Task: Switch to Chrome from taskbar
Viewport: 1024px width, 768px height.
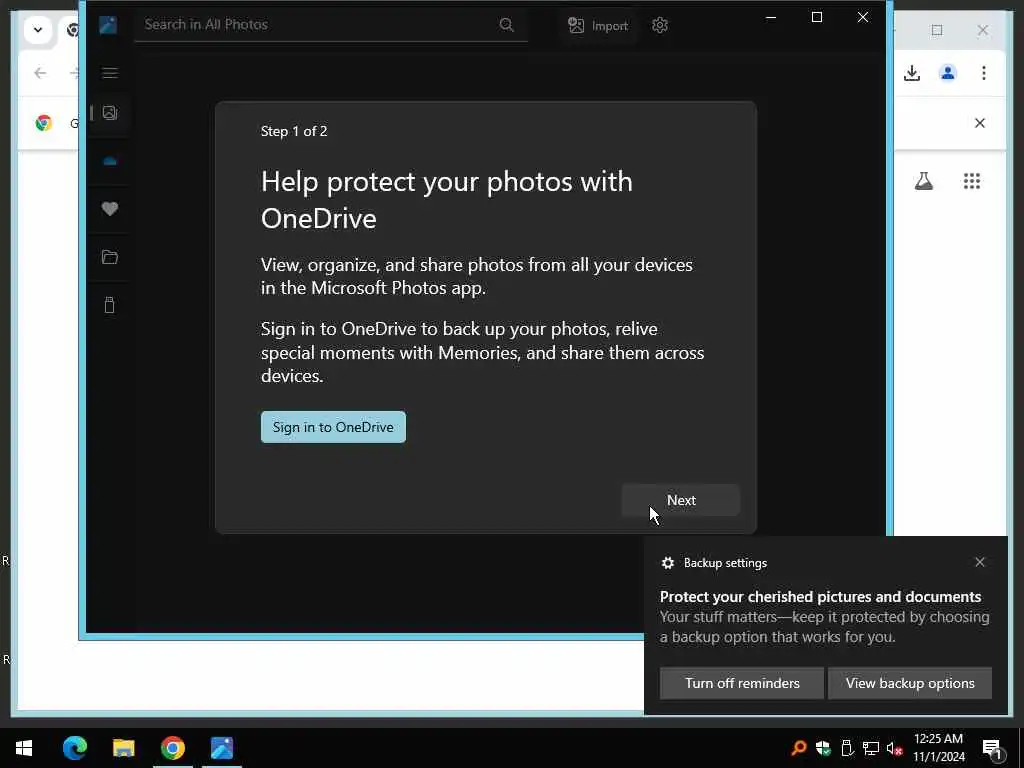Action: click(172, 748)
